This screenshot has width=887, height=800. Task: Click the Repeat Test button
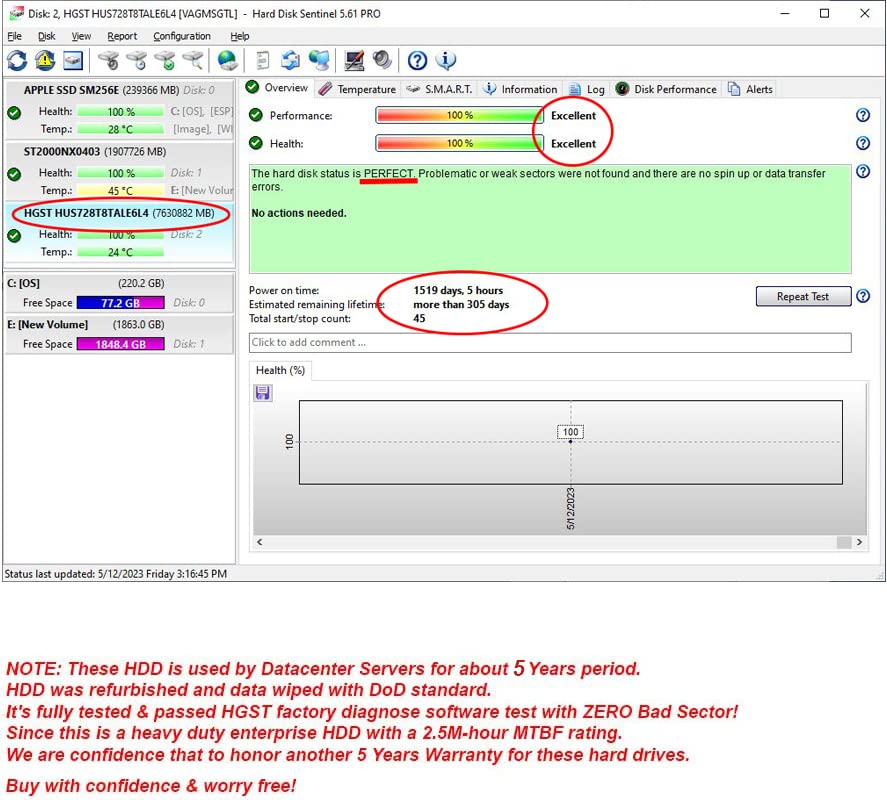(x=803, y=296)
